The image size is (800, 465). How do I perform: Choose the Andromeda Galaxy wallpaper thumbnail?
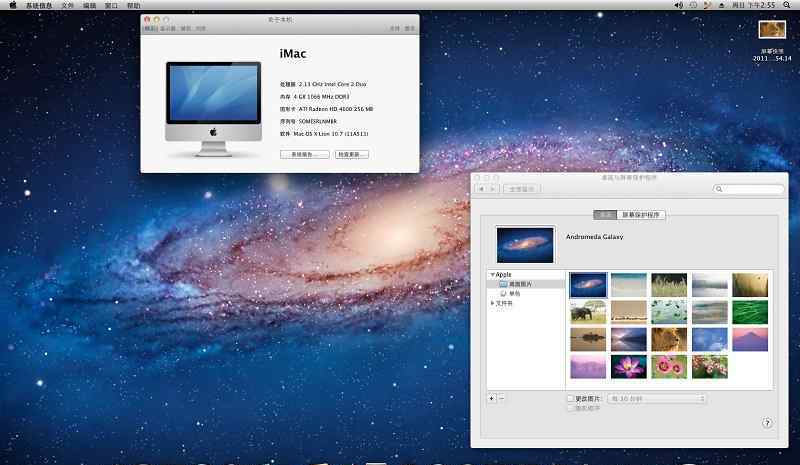point(588,285)
